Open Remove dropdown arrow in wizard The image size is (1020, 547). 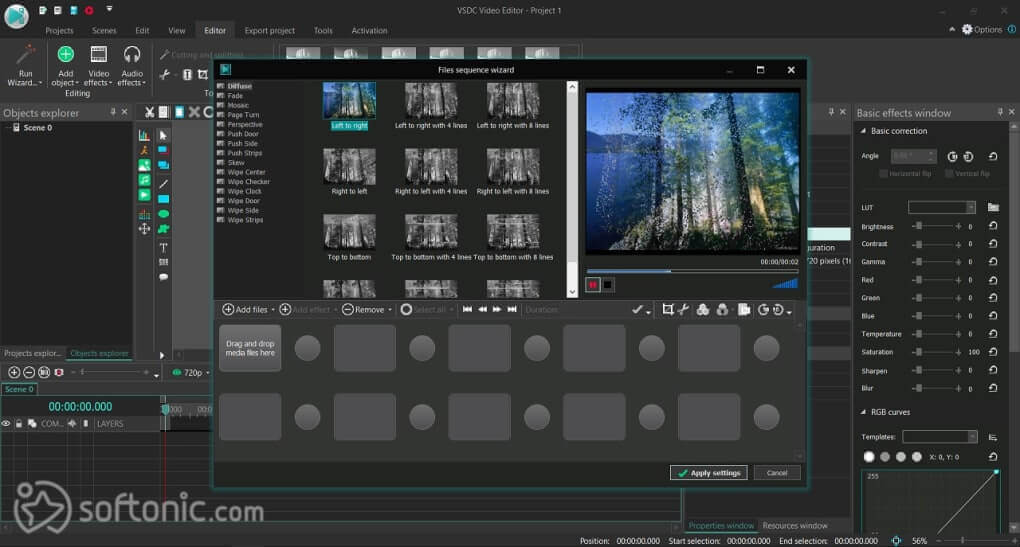(390, 310)
